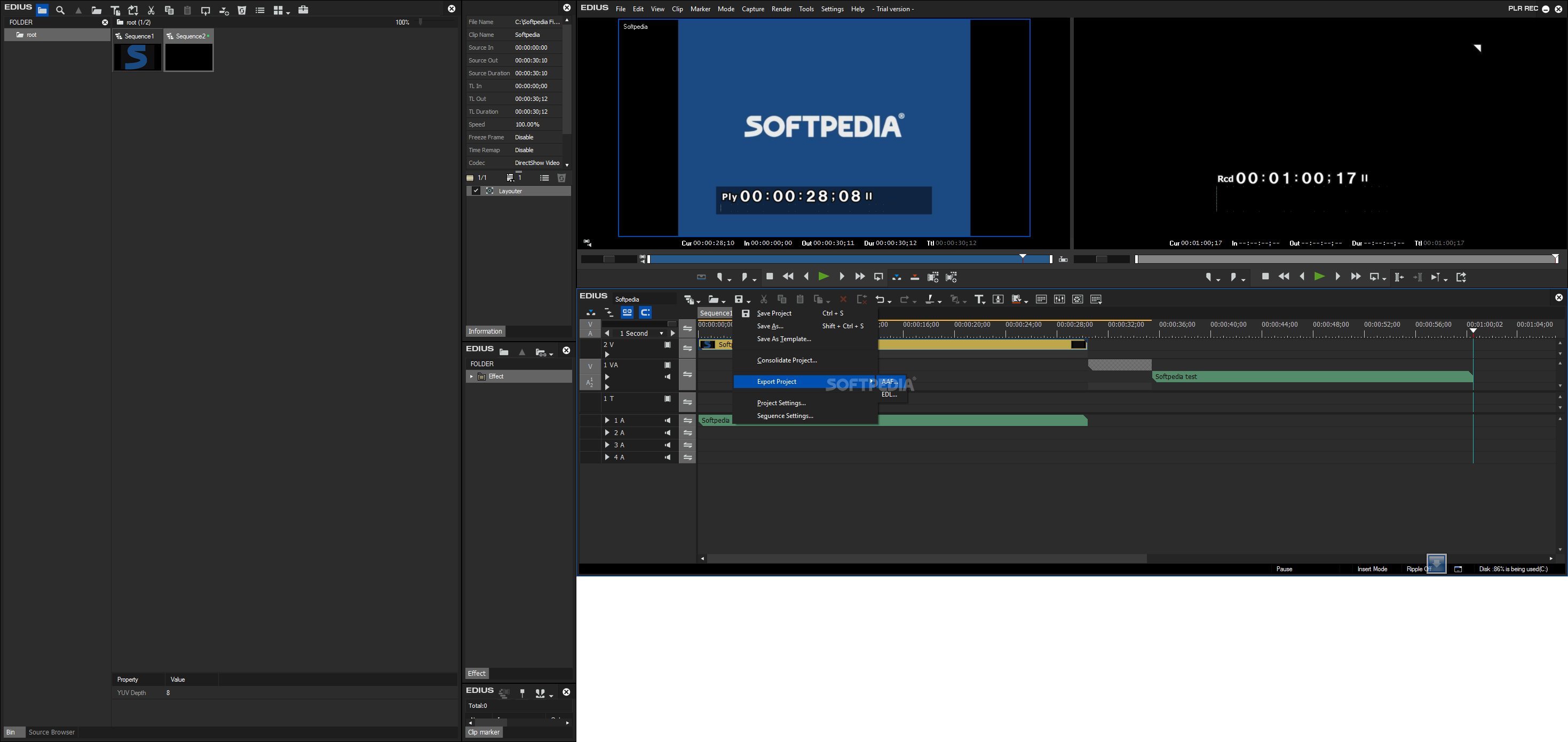
Task: Open the Render menu
Action: (x=781, y=9)
